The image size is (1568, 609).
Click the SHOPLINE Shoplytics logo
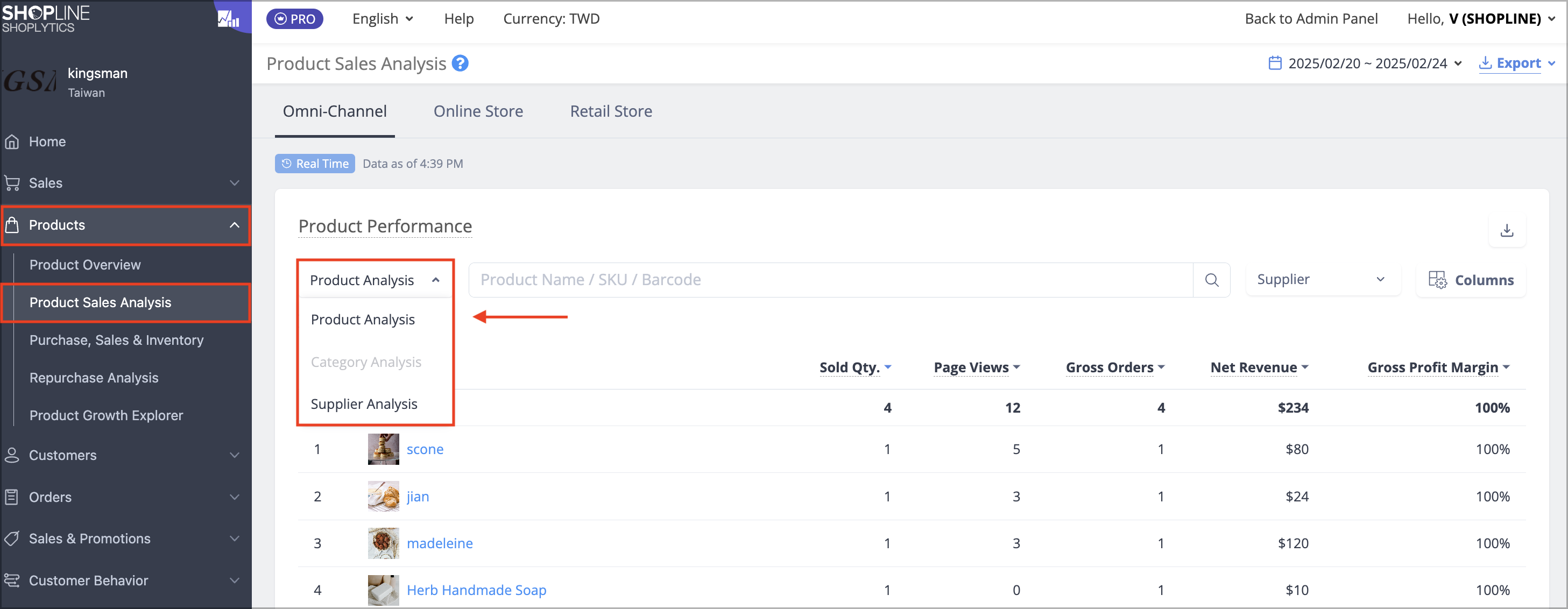click(46, 18)
